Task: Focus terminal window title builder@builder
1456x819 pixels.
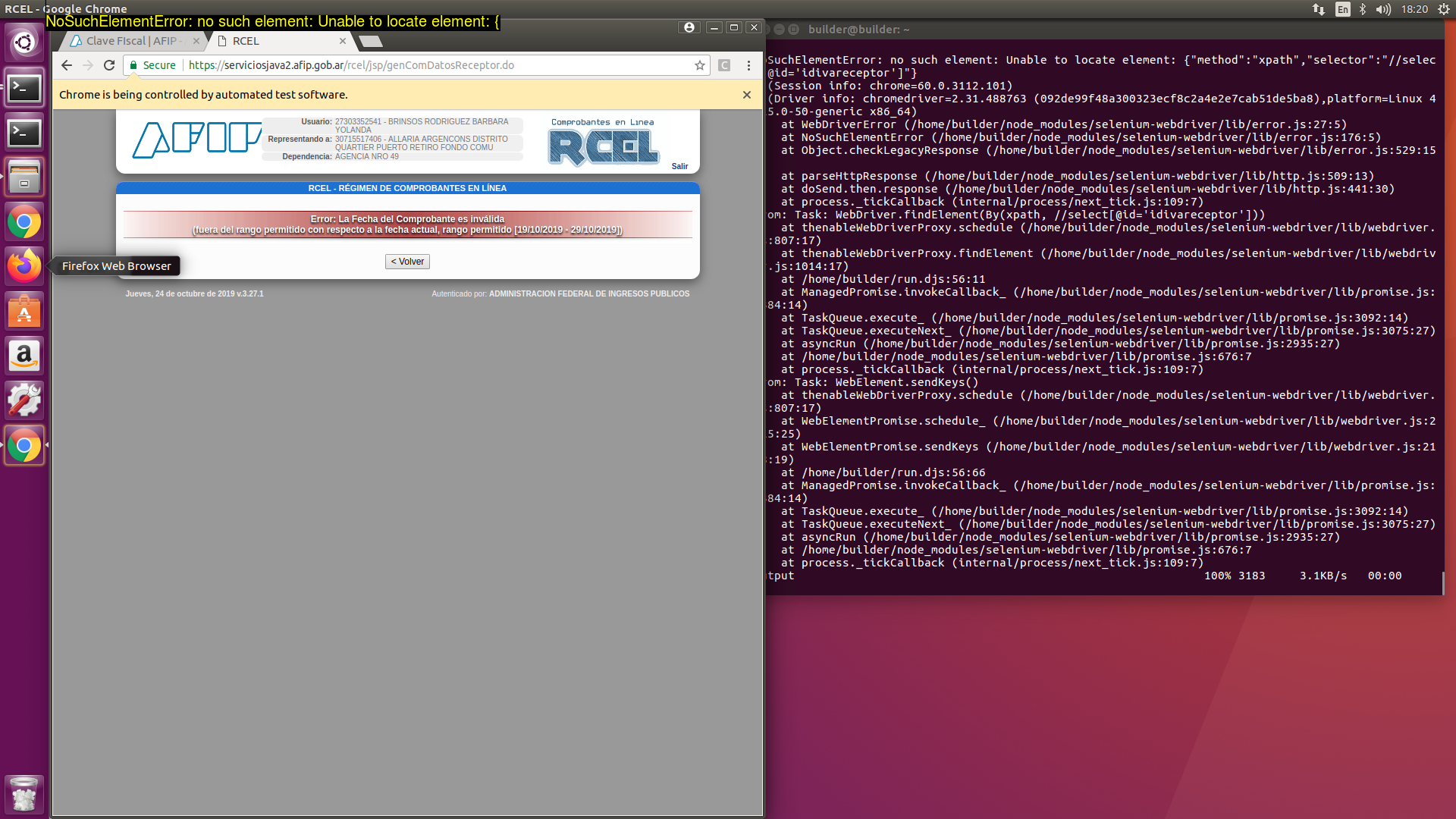Action: point(858,30)
